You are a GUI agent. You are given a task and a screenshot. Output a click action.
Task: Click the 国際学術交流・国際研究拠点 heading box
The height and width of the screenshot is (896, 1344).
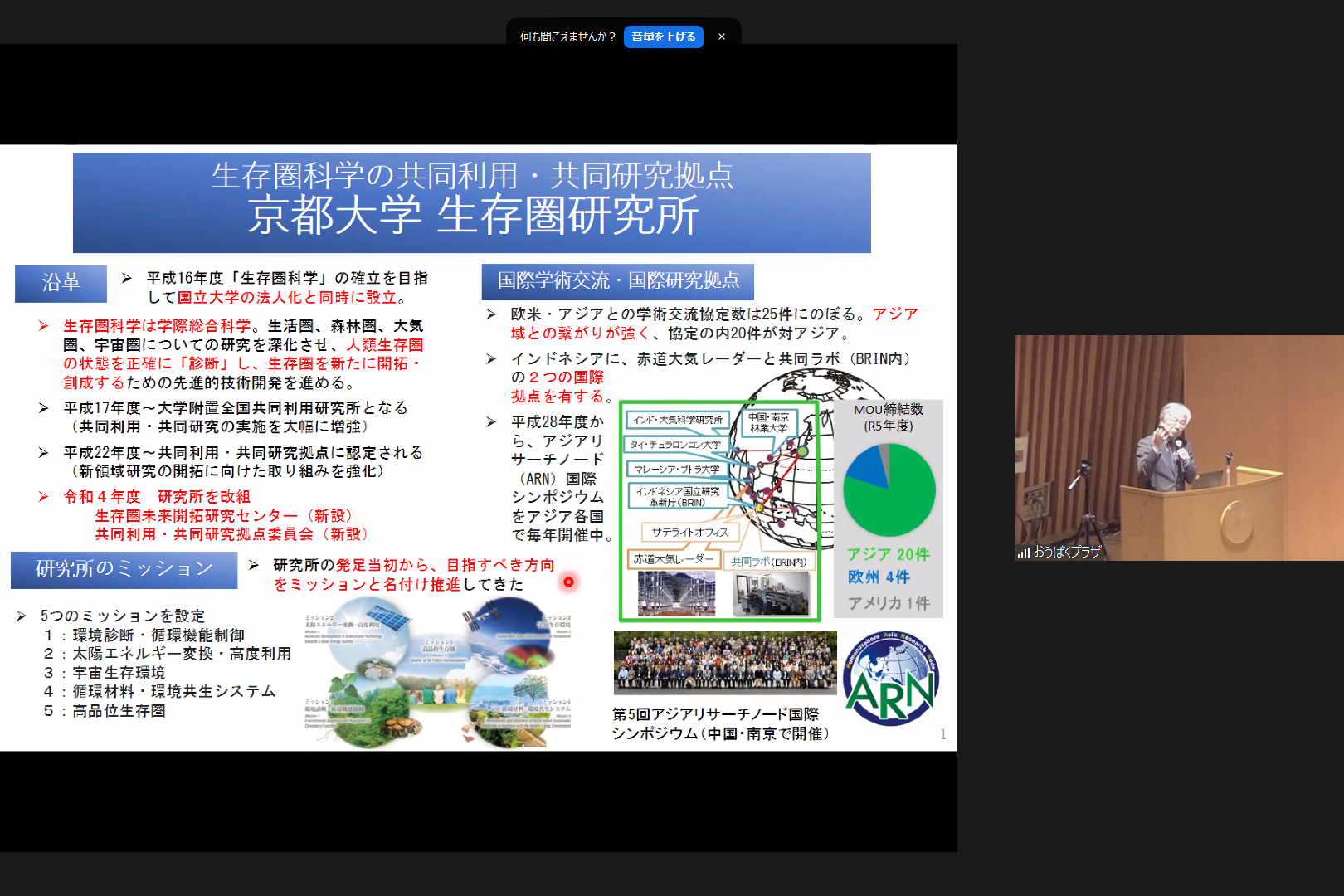[x=618, y=281]
